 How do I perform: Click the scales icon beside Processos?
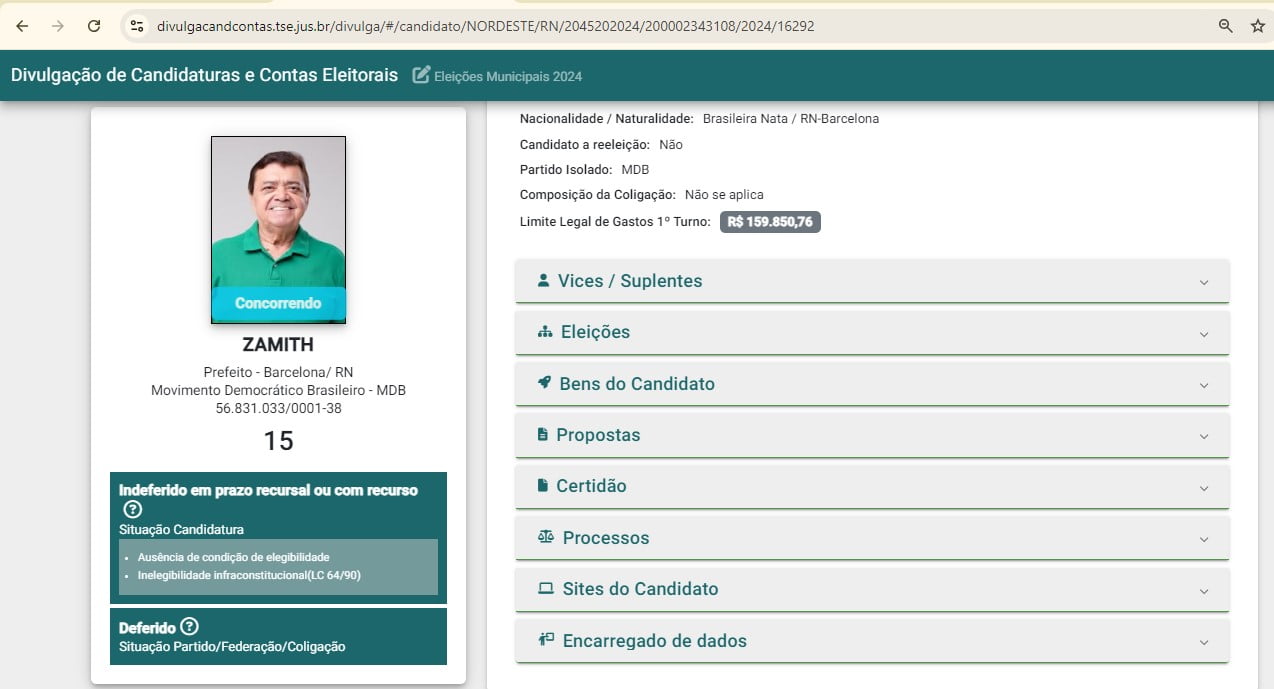[545, 537]
